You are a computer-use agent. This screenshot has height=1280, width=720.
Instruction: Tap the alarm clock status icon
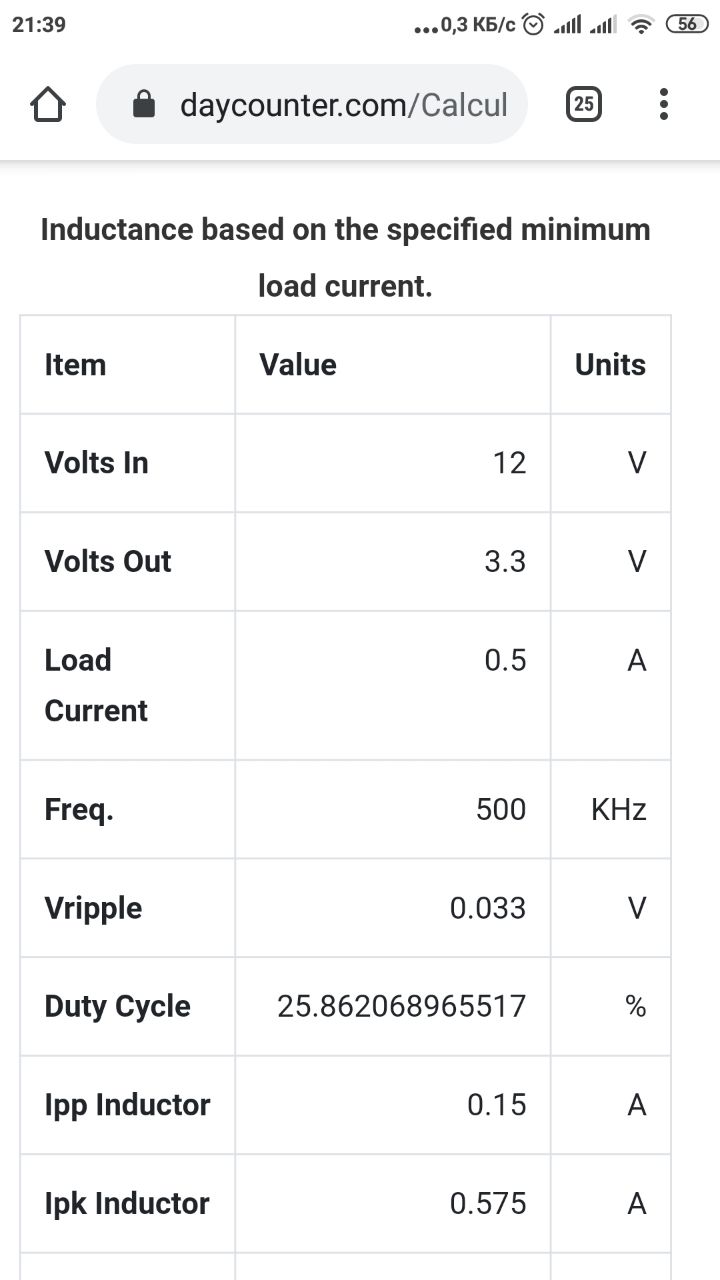pyautogui.click(x=535, y=25)
